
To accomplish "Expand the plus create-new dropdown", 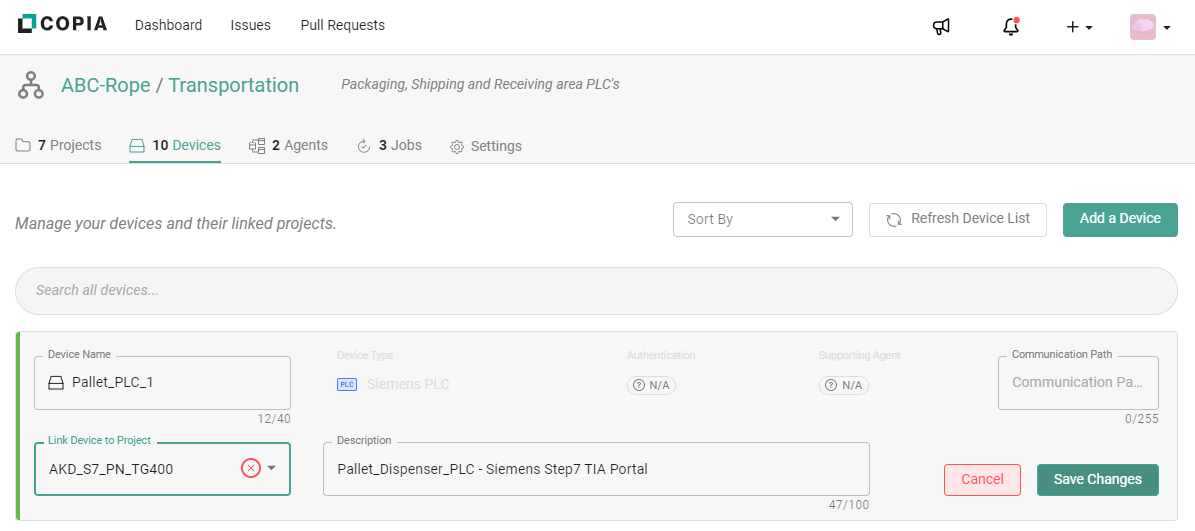I will pyautogui.click(x=1079, y=27).
